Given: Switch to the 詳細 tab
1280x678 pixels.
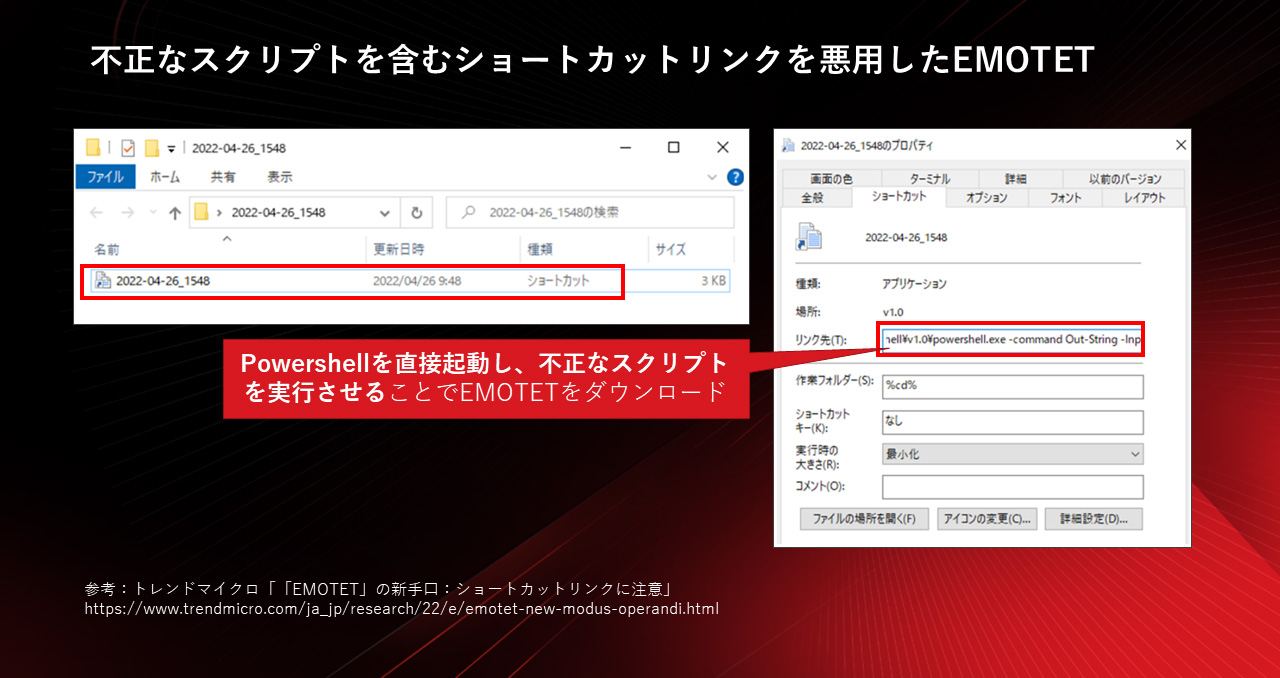Looking at the screenshot, I should pyautogui.click(x=1015, y=179).
